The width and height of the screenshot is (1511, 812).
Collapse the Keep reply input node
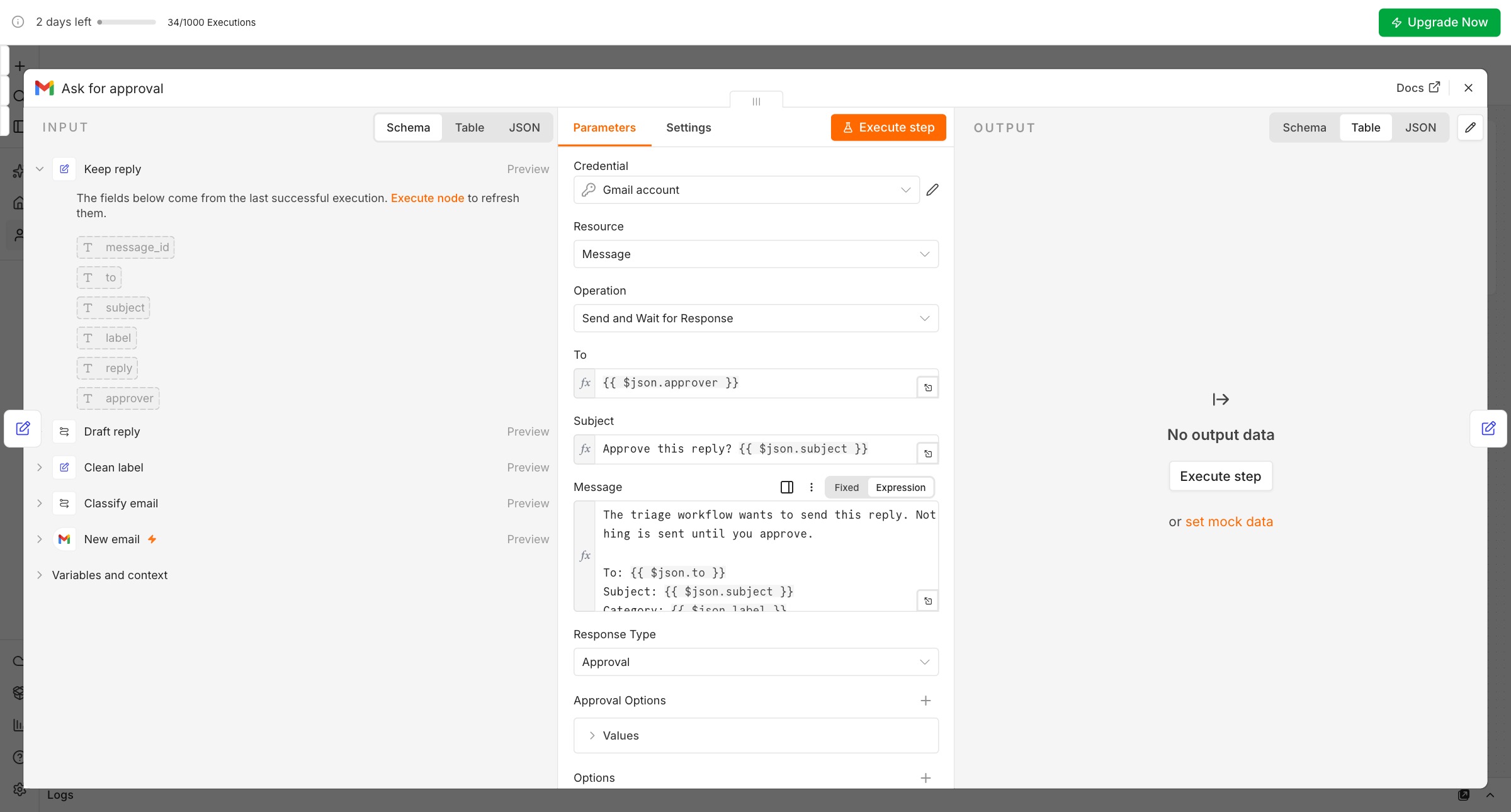point(40,169)
